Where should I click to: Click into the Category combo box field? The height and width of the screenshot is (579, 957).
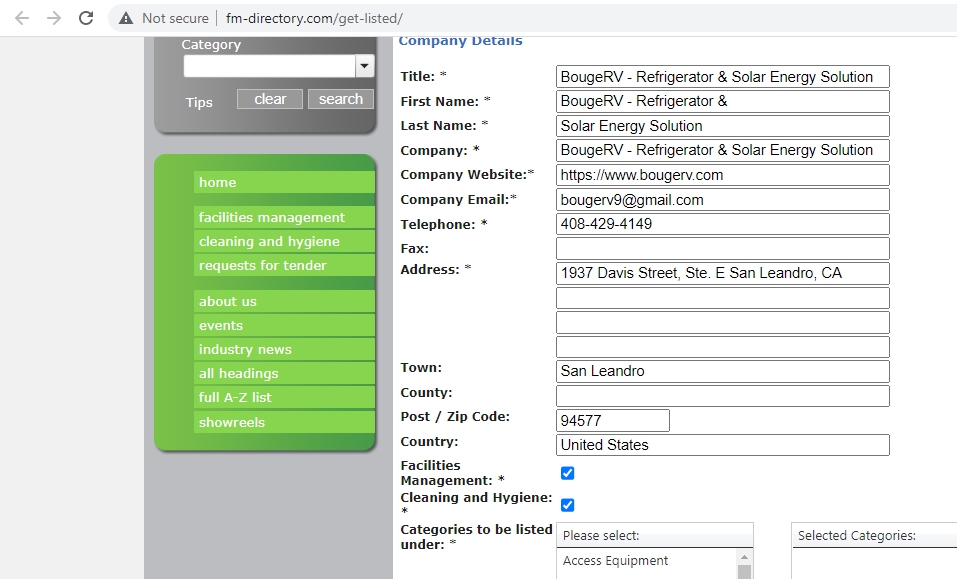[x=269, y=66]
